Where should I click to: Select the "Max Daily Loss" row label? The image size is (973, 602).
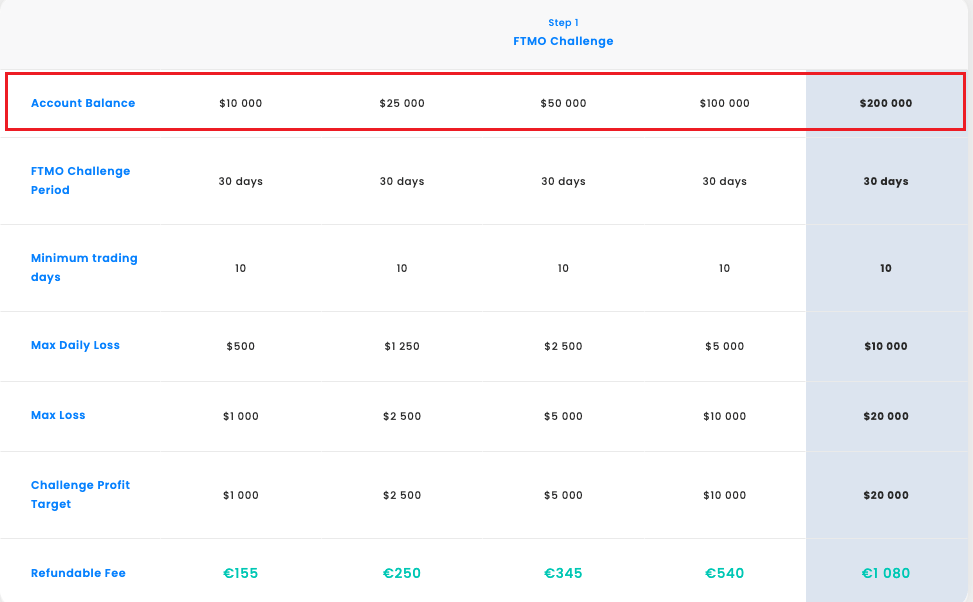coord(75,345)
